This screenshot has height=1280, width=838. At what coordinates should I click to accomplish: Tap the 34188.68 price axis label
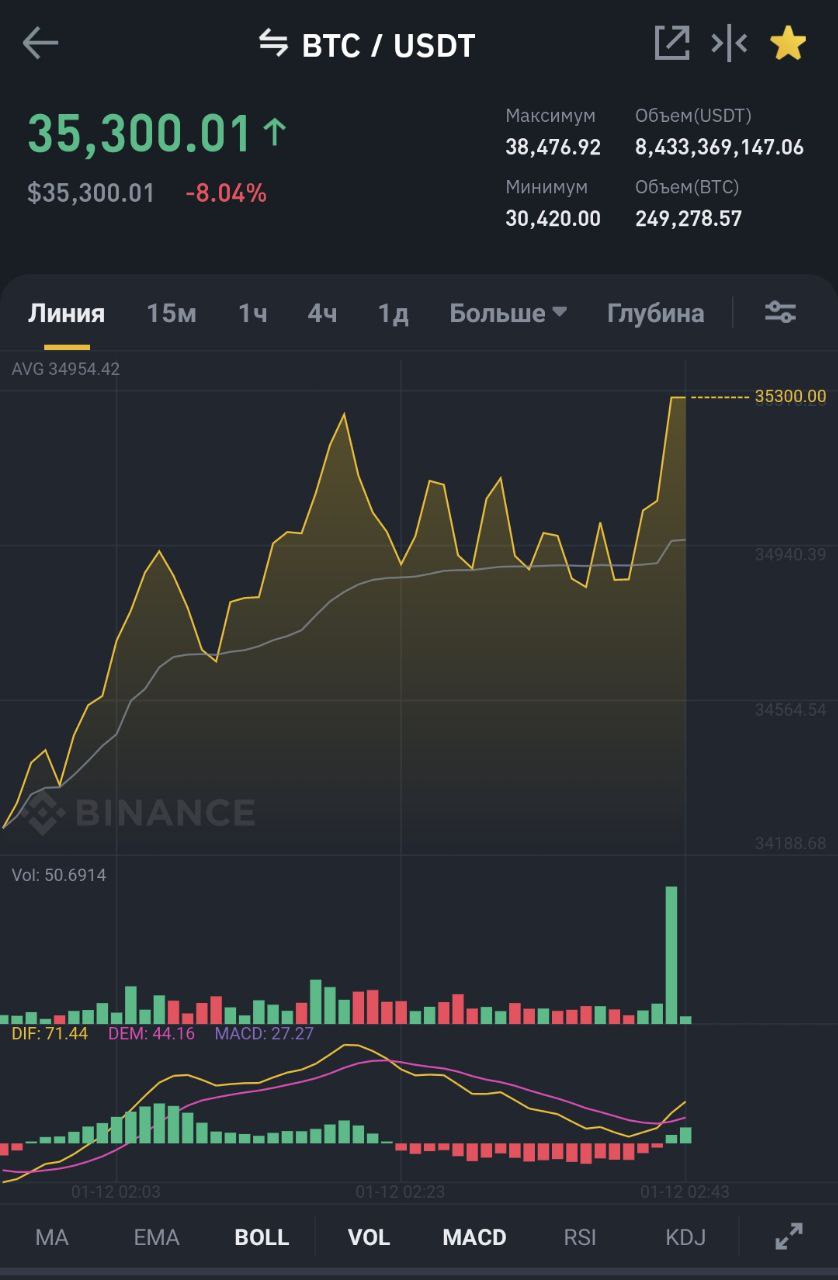790,843
